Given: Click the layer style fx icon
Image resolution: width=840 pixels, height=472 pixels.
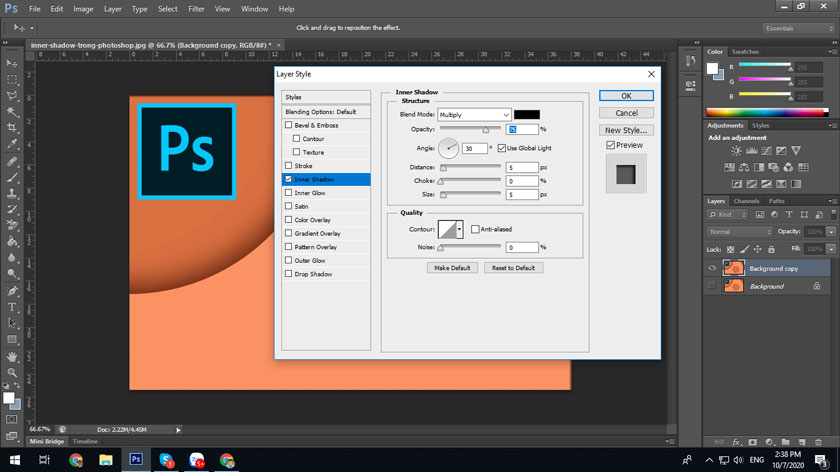Looking at the screenshot, I should (x=736, y=442).
